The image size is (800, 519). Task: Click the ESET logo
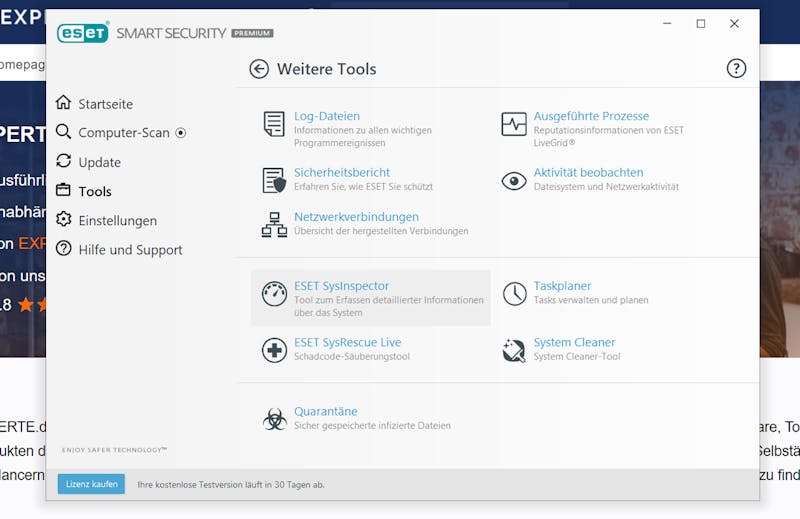(83, 33)
